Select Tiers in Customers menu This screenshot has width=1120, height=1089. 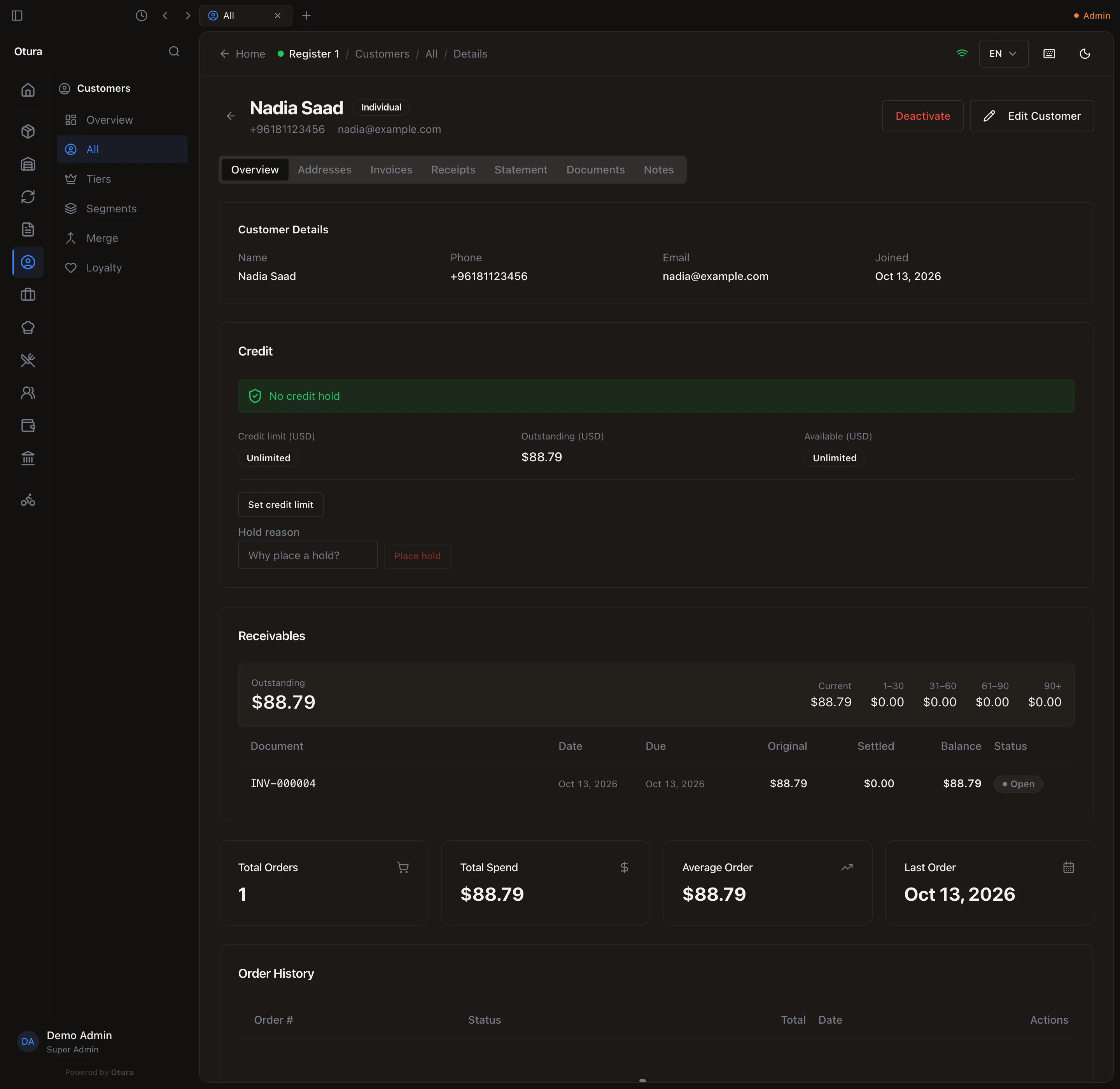[122, 179]
